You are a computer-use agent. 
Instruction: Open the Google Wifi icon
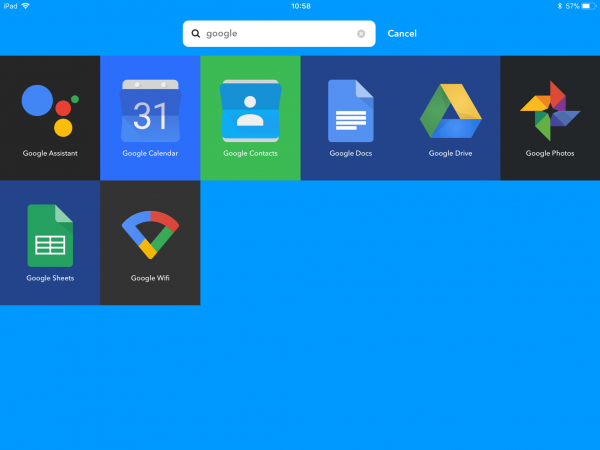click(150, 235)
